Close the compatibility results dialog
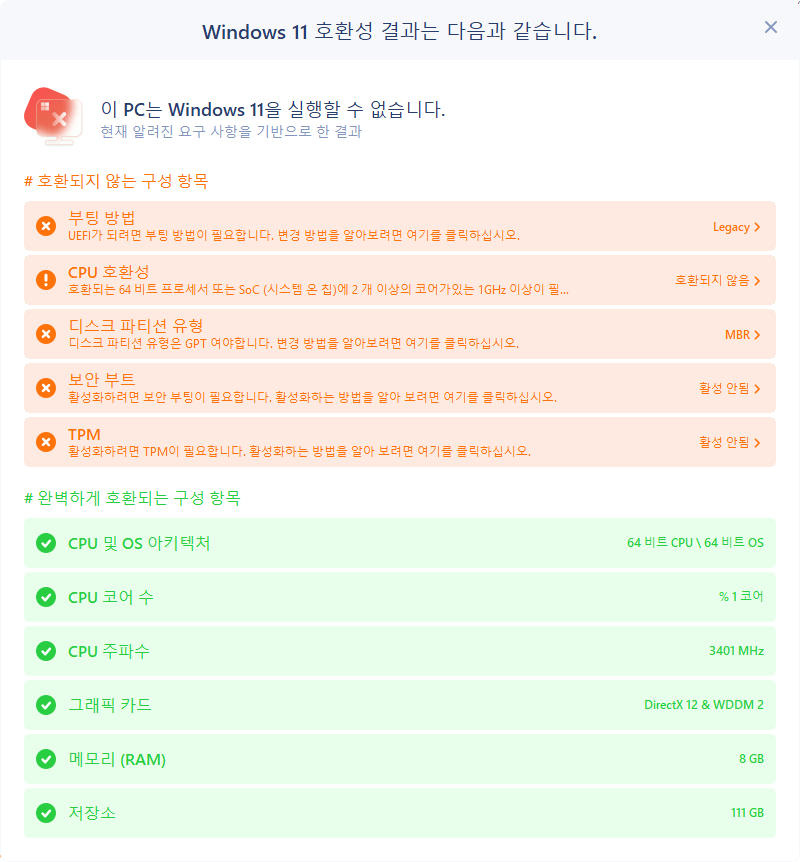This screenshot has width=800, height=862. tap(770, 27)
